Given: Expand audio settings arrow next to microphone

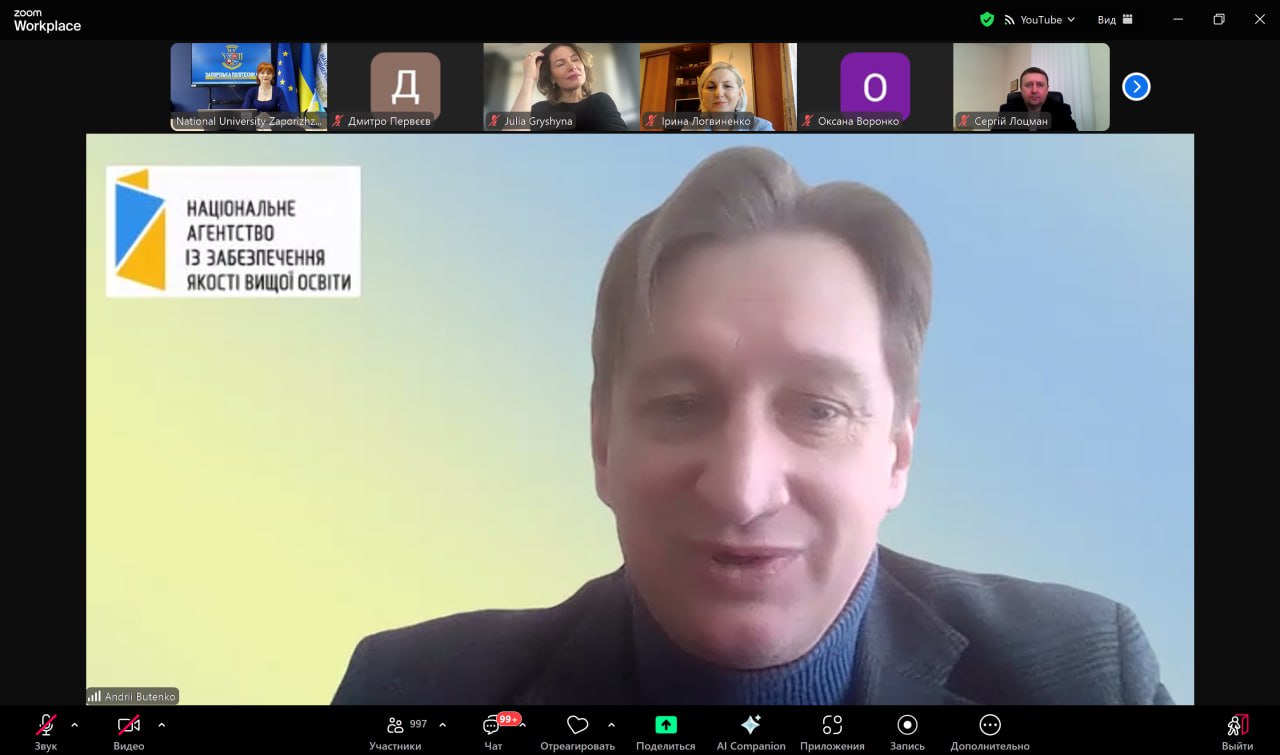Looking at the screenshot, I should click(74, 725).
